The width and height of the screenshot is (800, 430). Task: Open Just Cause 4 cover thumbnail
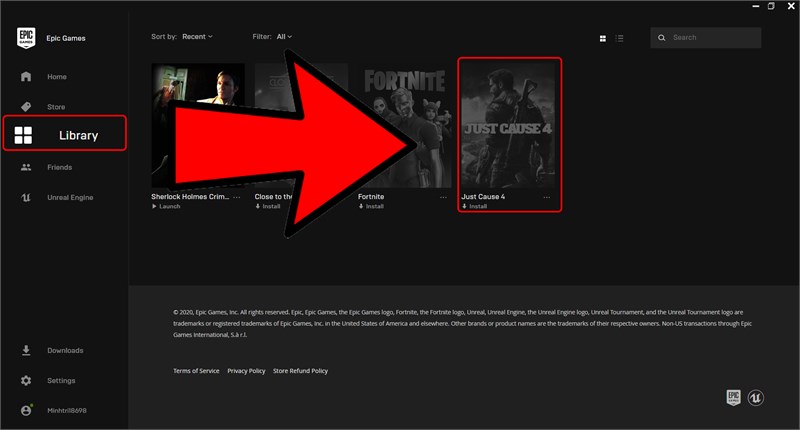click(508, 125)
